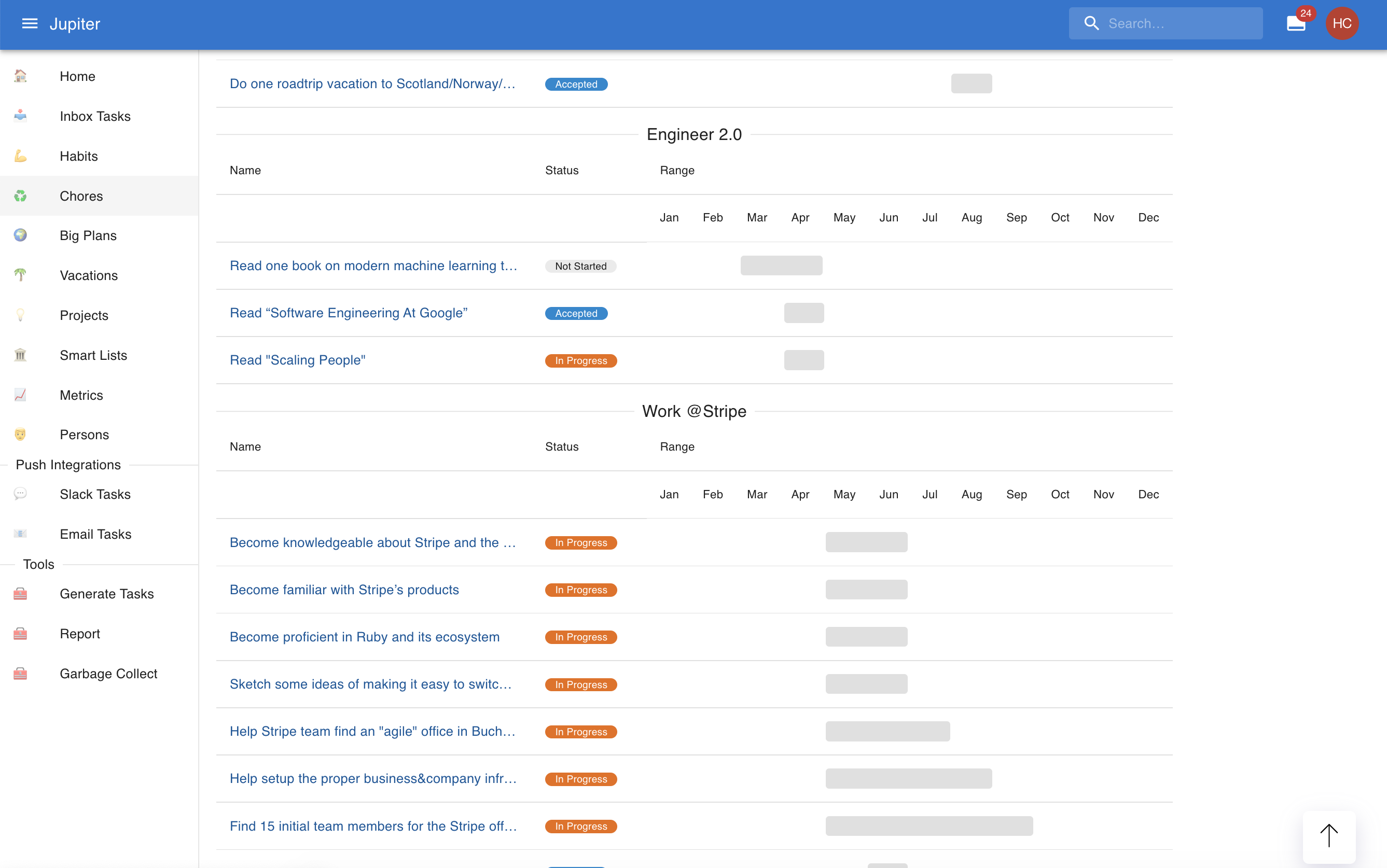Click the Vacations palm tree icon

(x=20, y=275)
